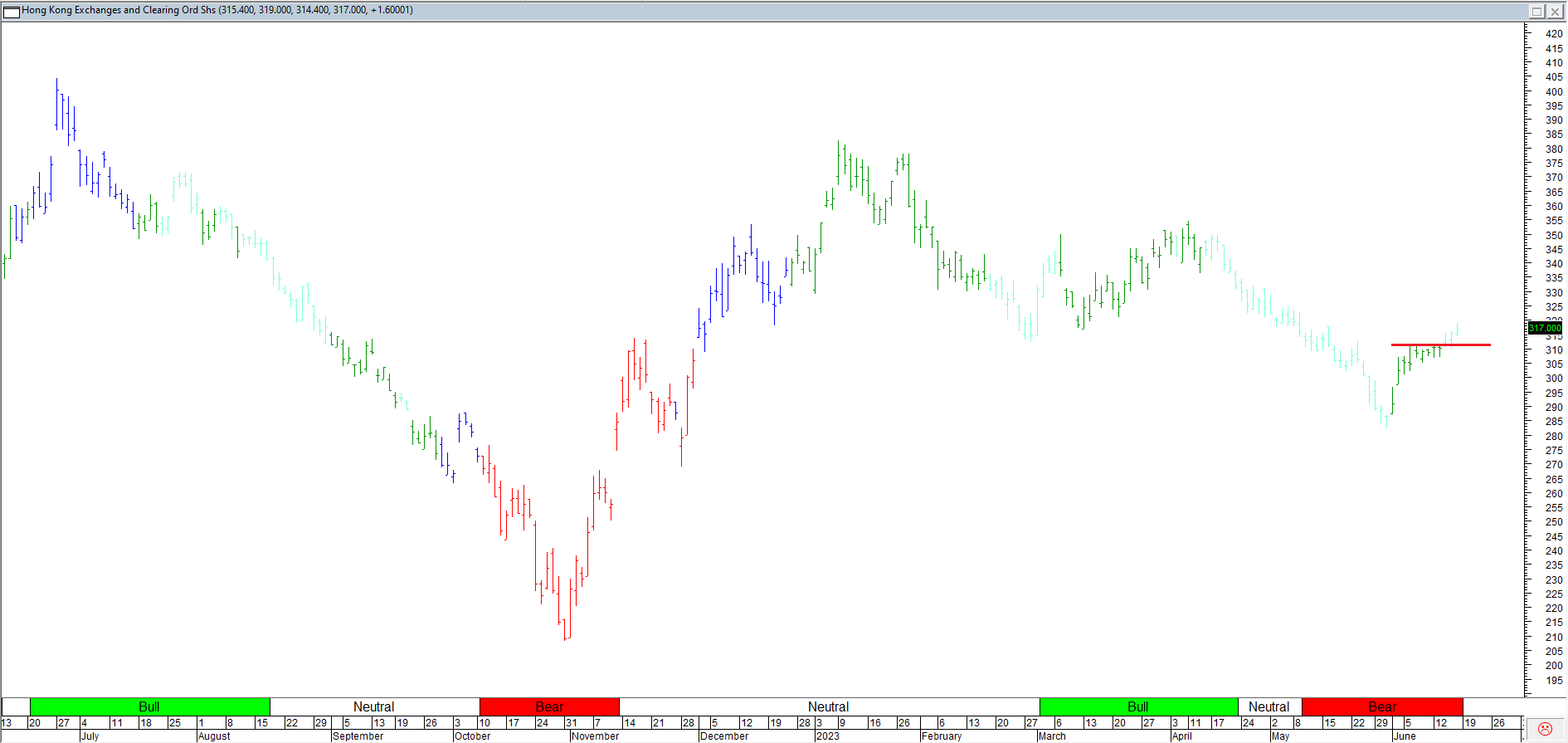
Task: Click the 420 price axis label
Action: tap(1554, 34)
